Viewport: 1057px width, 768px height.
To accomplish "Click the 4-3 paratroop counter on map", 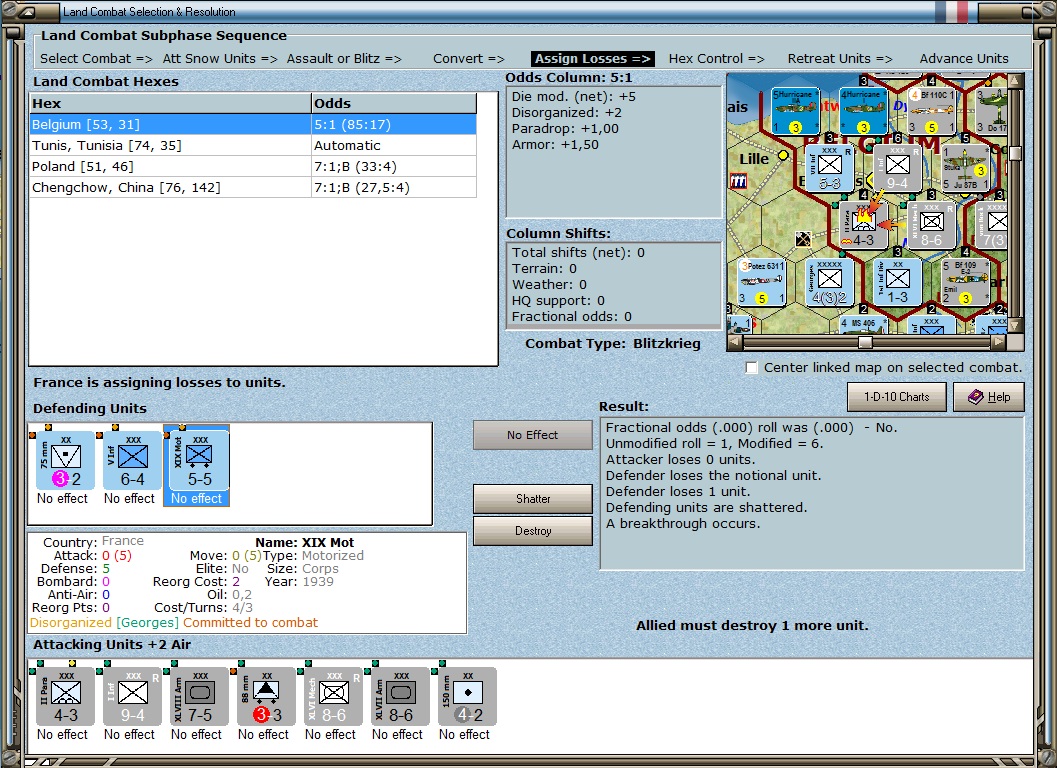I will click(863, 225).
